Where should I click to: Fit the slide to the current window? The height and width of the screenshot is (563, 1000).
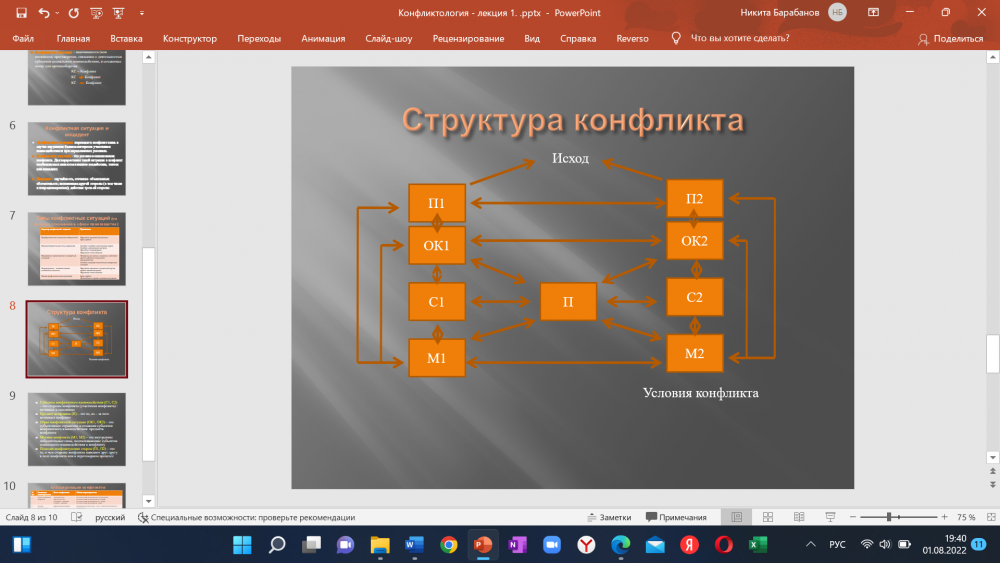[x=988, y=517]
